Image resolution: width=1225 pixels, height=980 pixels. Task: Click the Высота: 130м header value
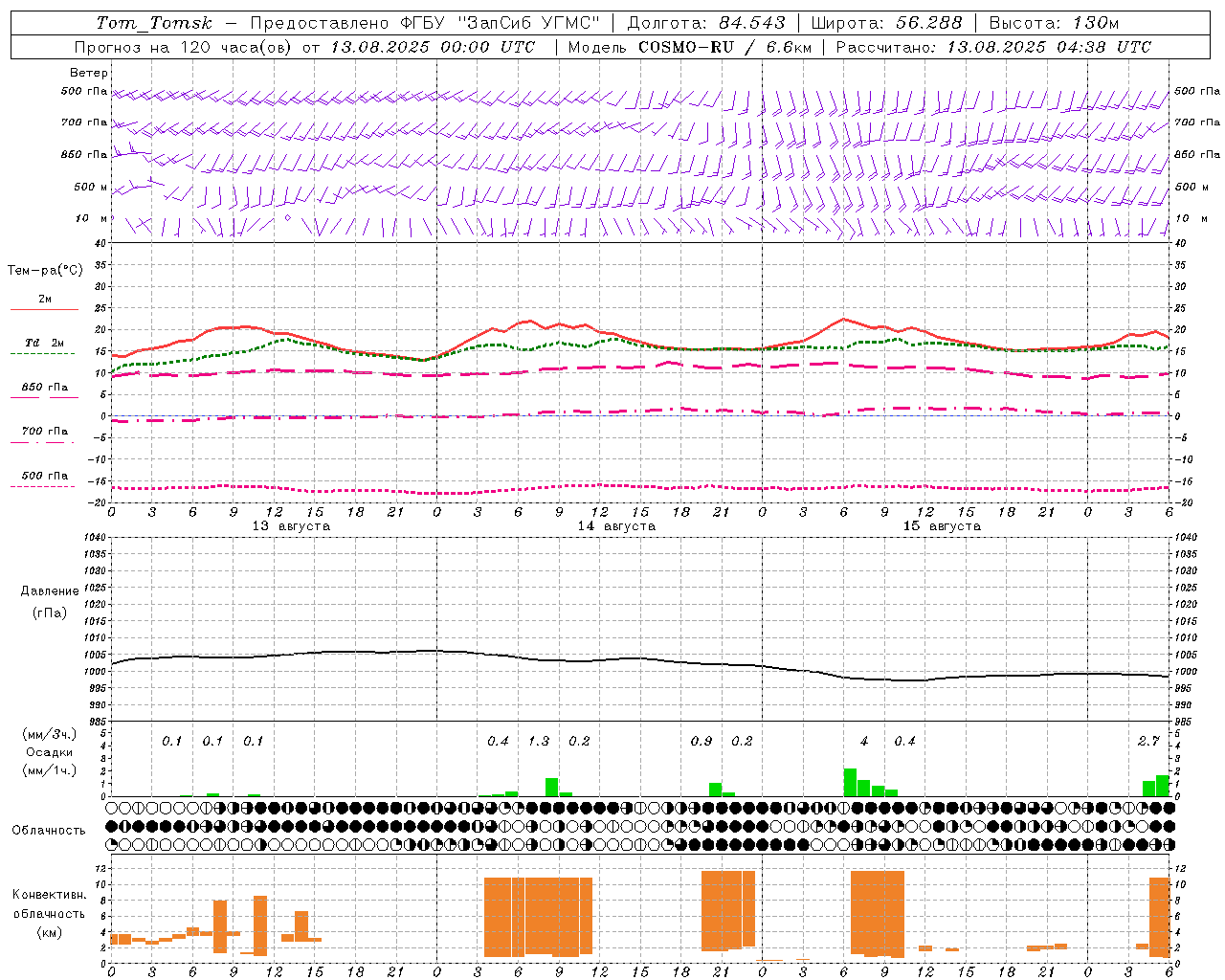point(1054,22)
